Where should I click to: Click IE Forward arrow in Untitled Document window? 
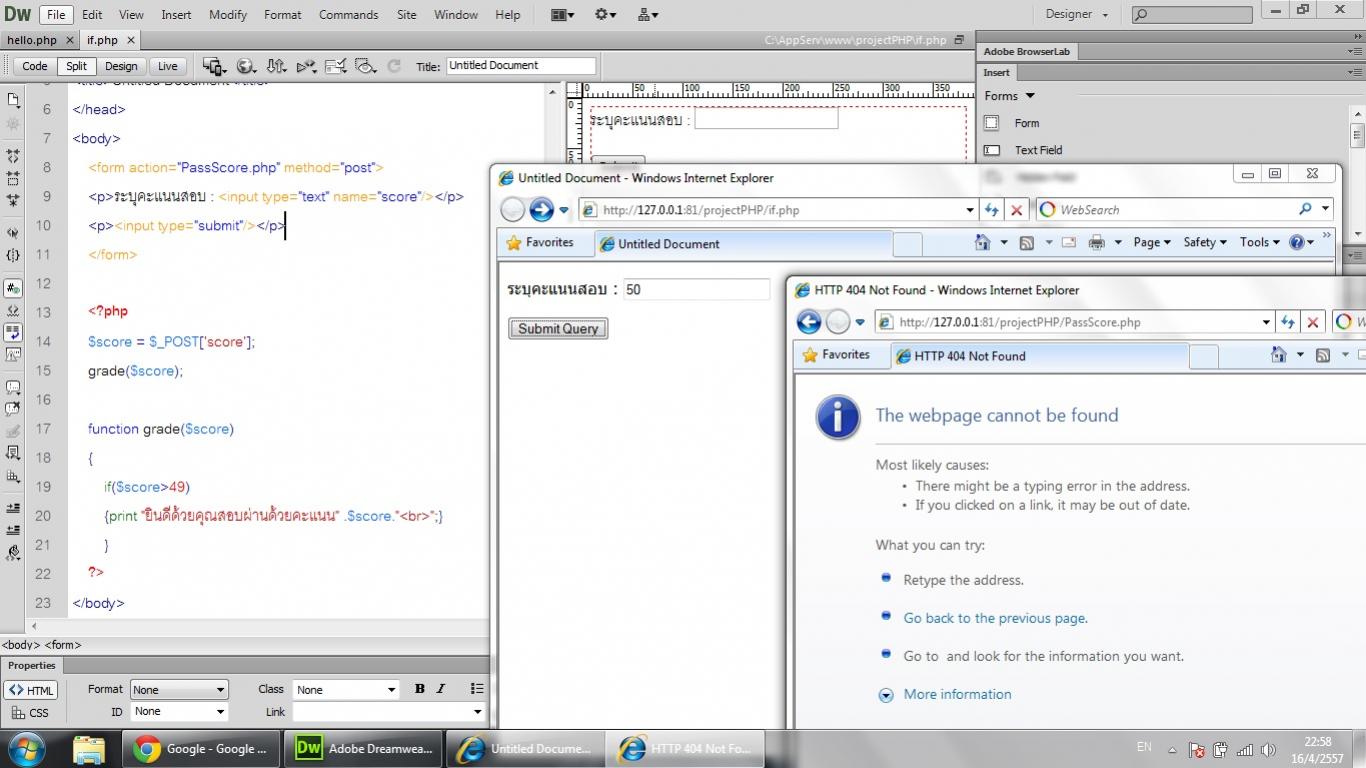pos(541,209)
